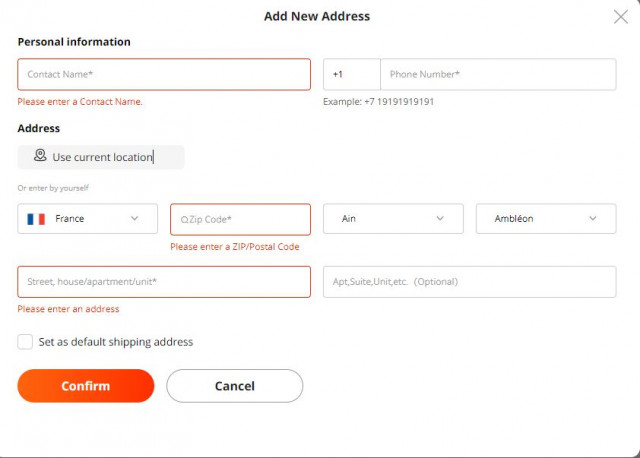This screenshot has height=458, width=640.
Task: Click the Contact Name input field
Action: (x=164, y=74)
